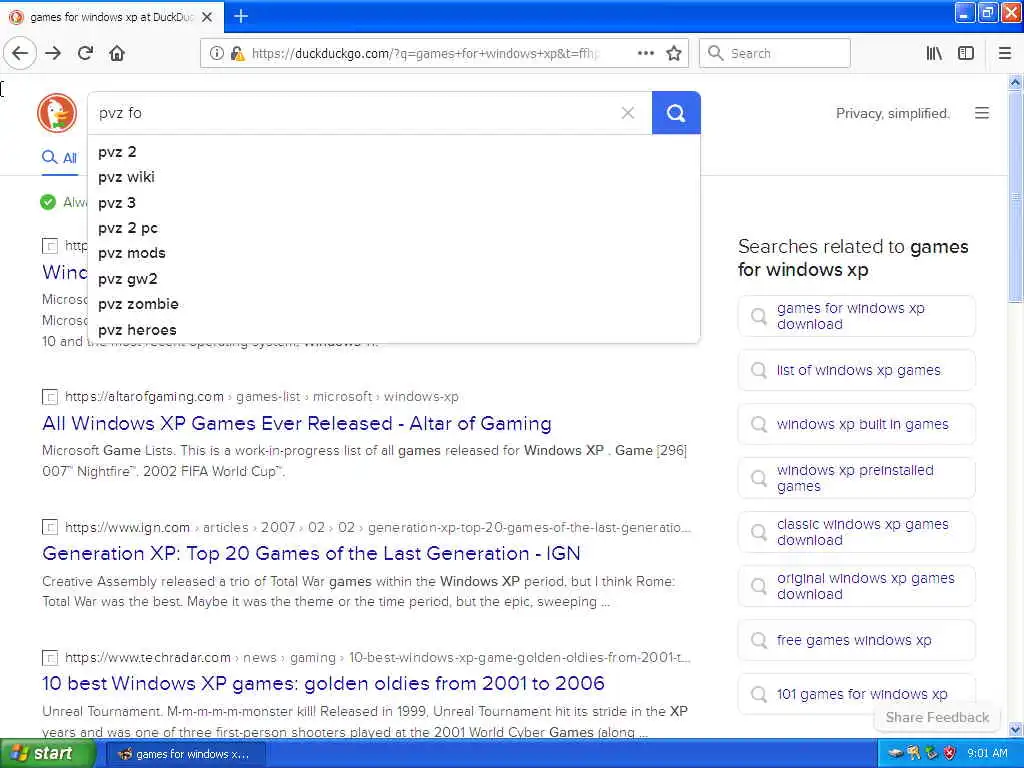Search related "windows xp preinstalled games"
1024x768 pixels.
pos(856,478)
